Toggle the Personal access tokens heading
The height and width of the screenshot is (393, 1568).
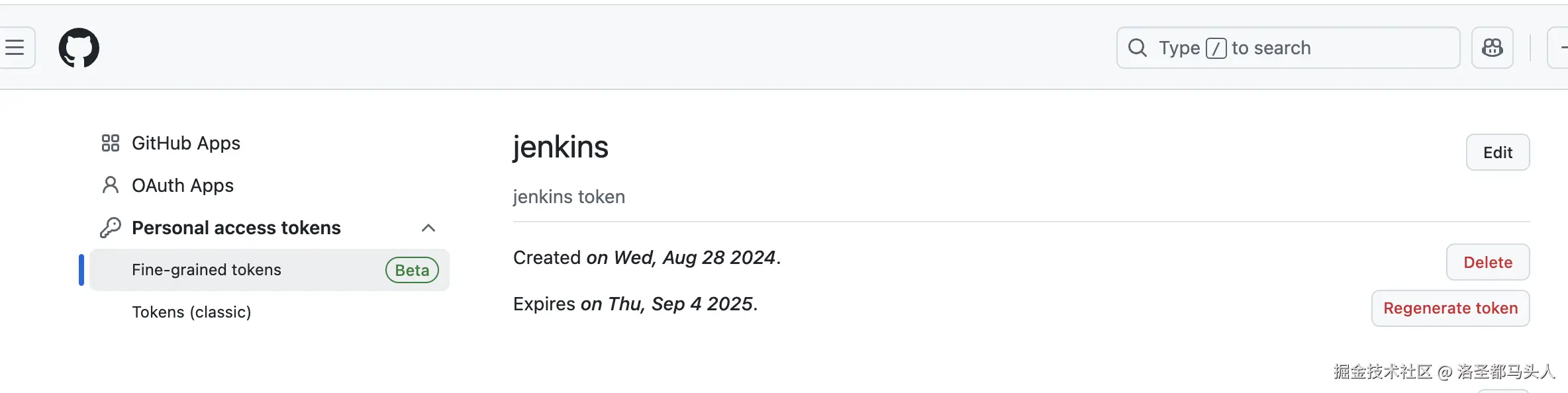(236, 228)
